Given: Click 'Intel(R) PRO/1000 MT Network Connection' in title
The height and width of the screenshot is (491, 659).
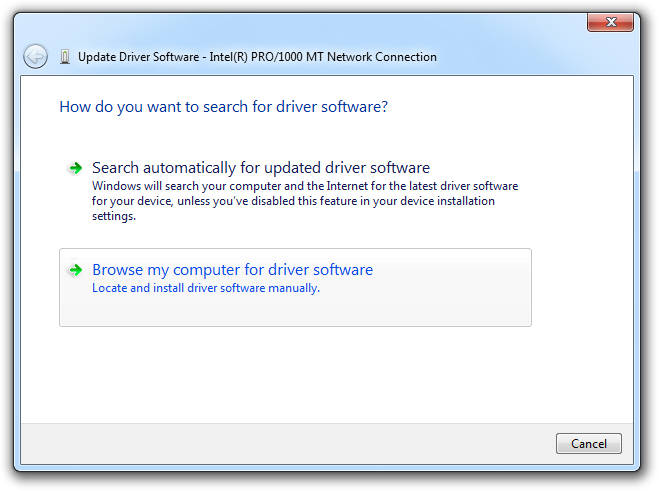Looking at the screenshot, I should (323, 57).
